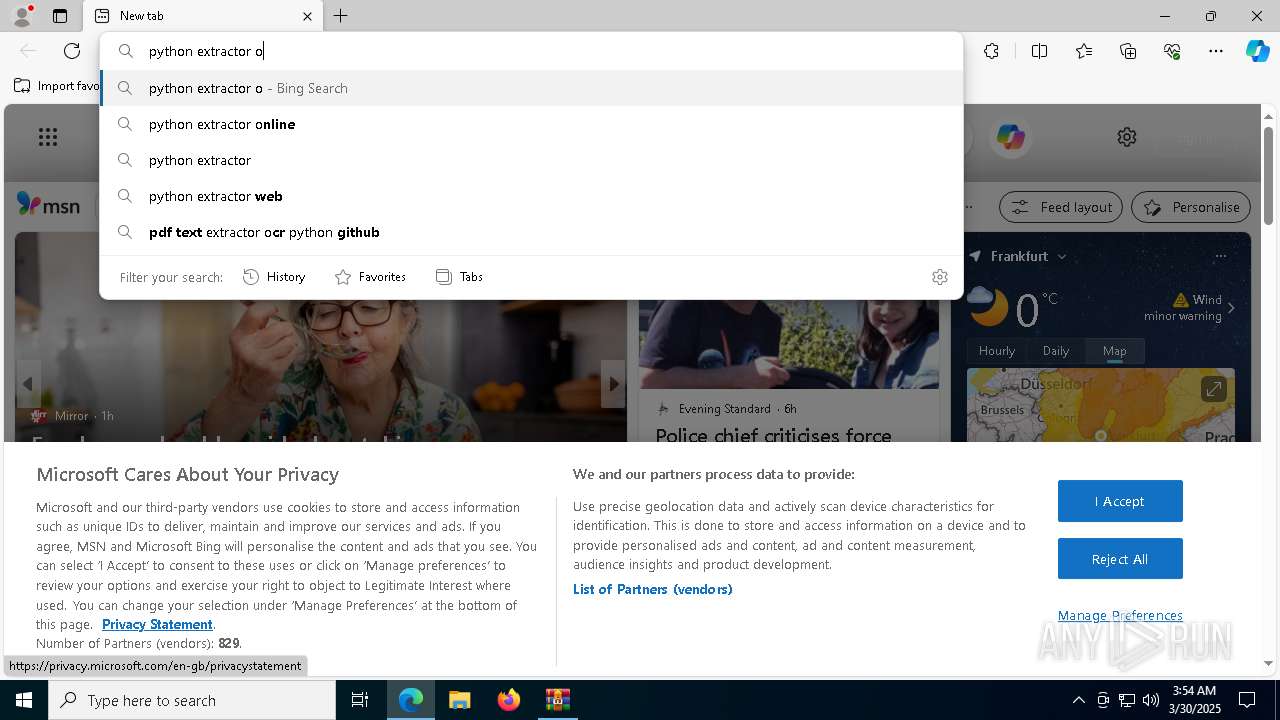Click the back navigation arrow
The image size is (1280, 720).
tap(28, 51)
